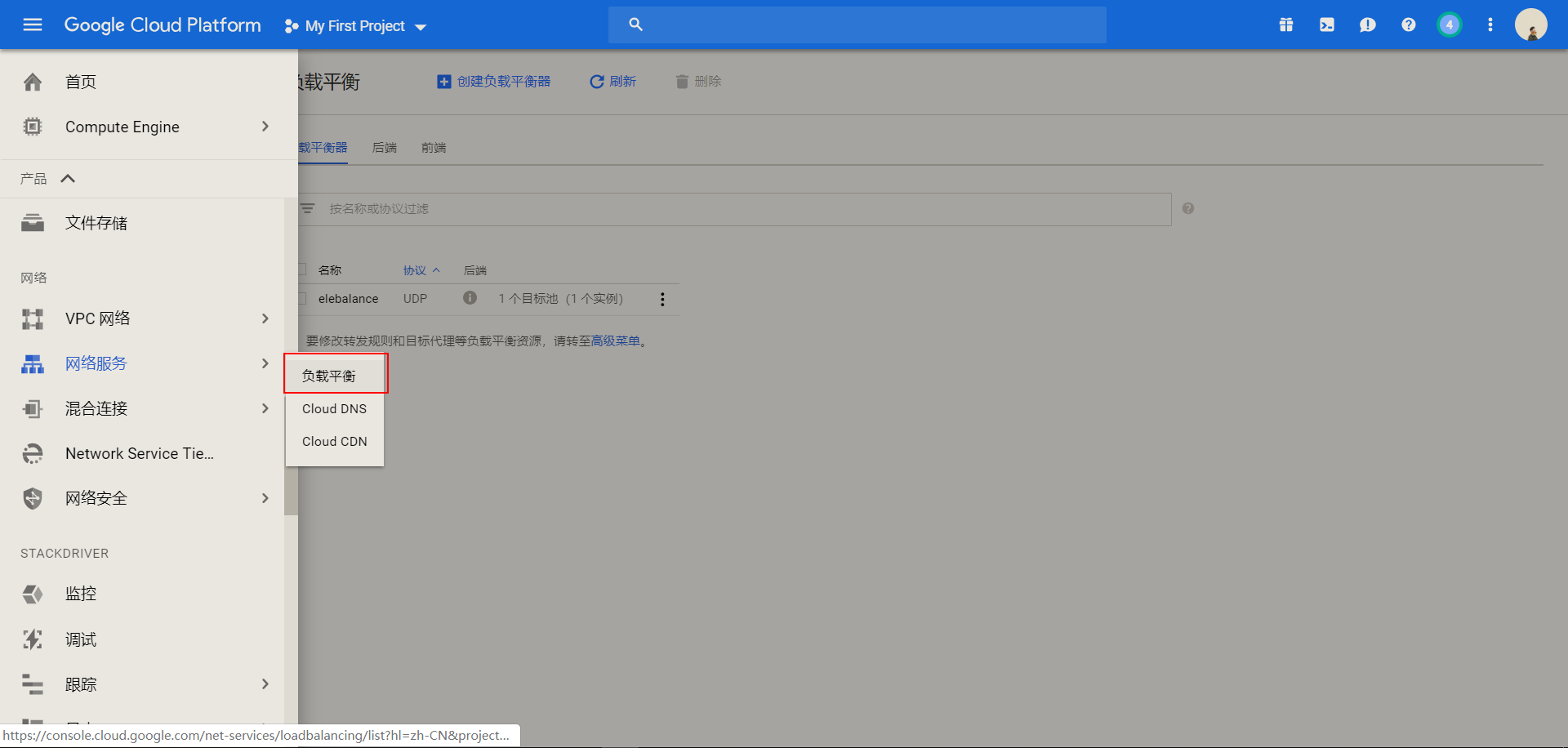1568x748 pixels.
Task: Open the hamburger navigation menu
Action: [x=33, y=24]
